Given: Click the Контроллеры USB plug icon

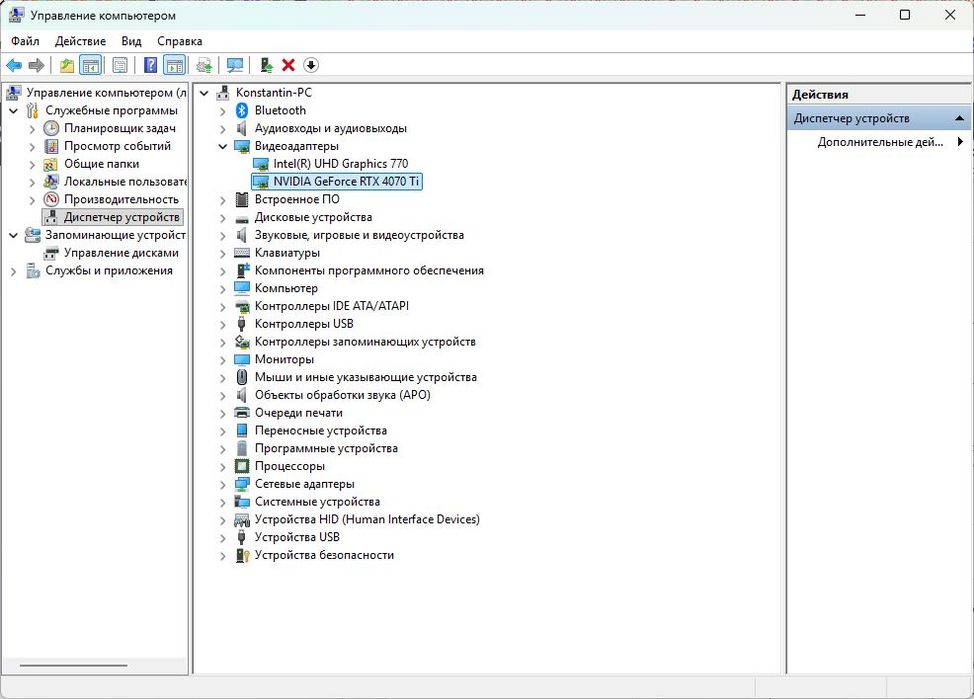Looking at the screenshot, I should 242,324.
